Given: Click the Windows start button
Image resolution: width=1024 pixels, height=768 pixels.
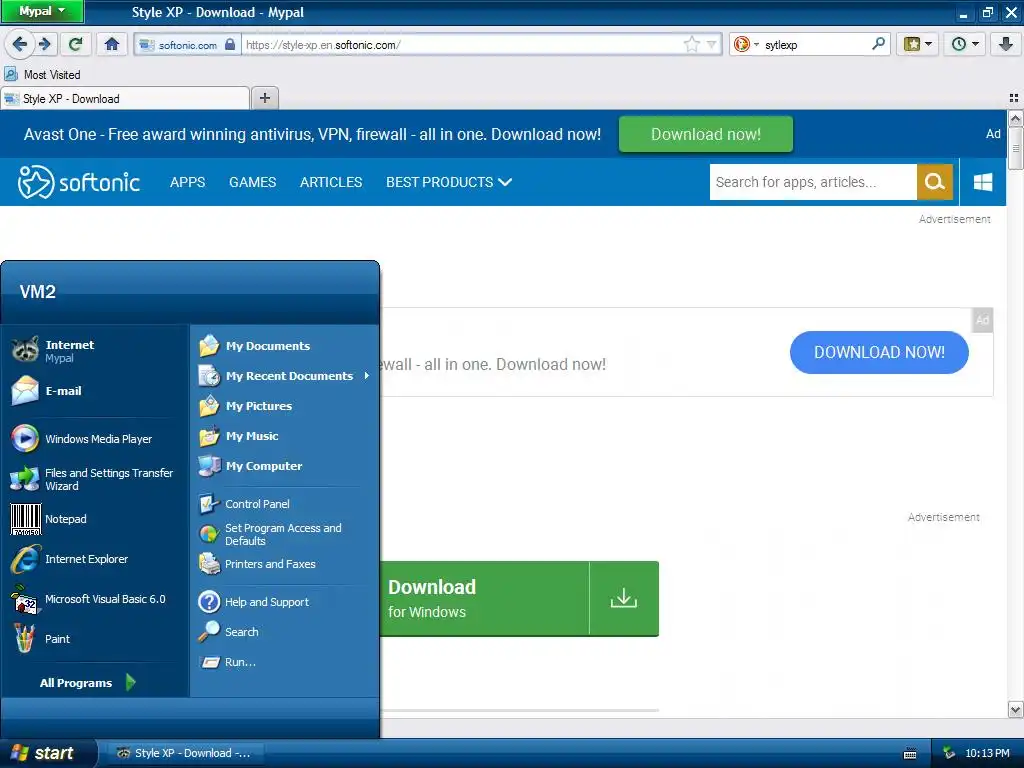Looking at the screenshot, I should tap(48, 753).
